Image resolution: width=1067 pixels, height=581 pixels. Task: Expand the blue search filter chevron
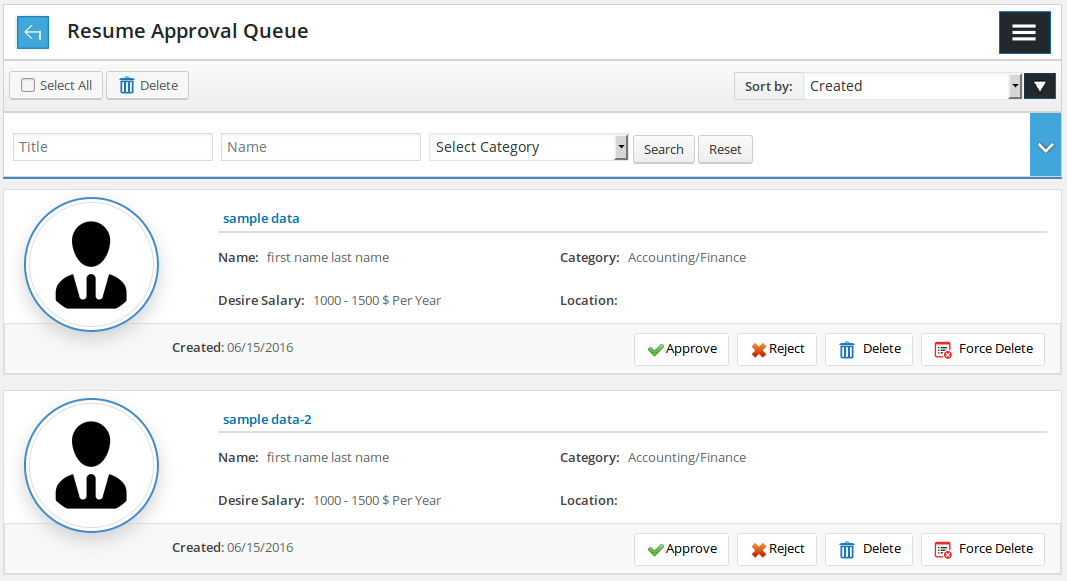coord(1045,146)
